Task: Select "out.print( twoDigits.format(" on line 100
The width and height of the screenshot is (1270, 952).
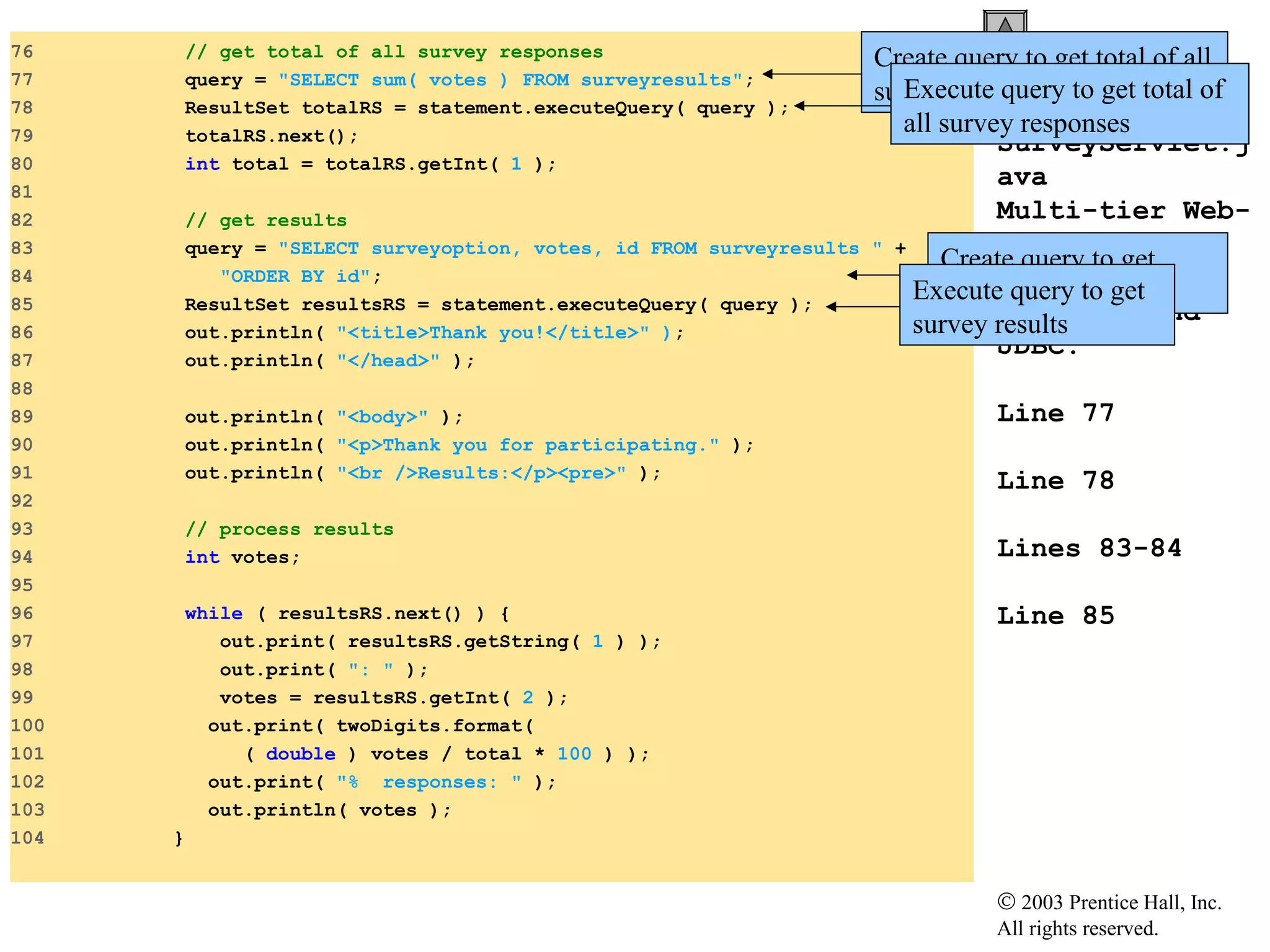Action: click(371, 726)
